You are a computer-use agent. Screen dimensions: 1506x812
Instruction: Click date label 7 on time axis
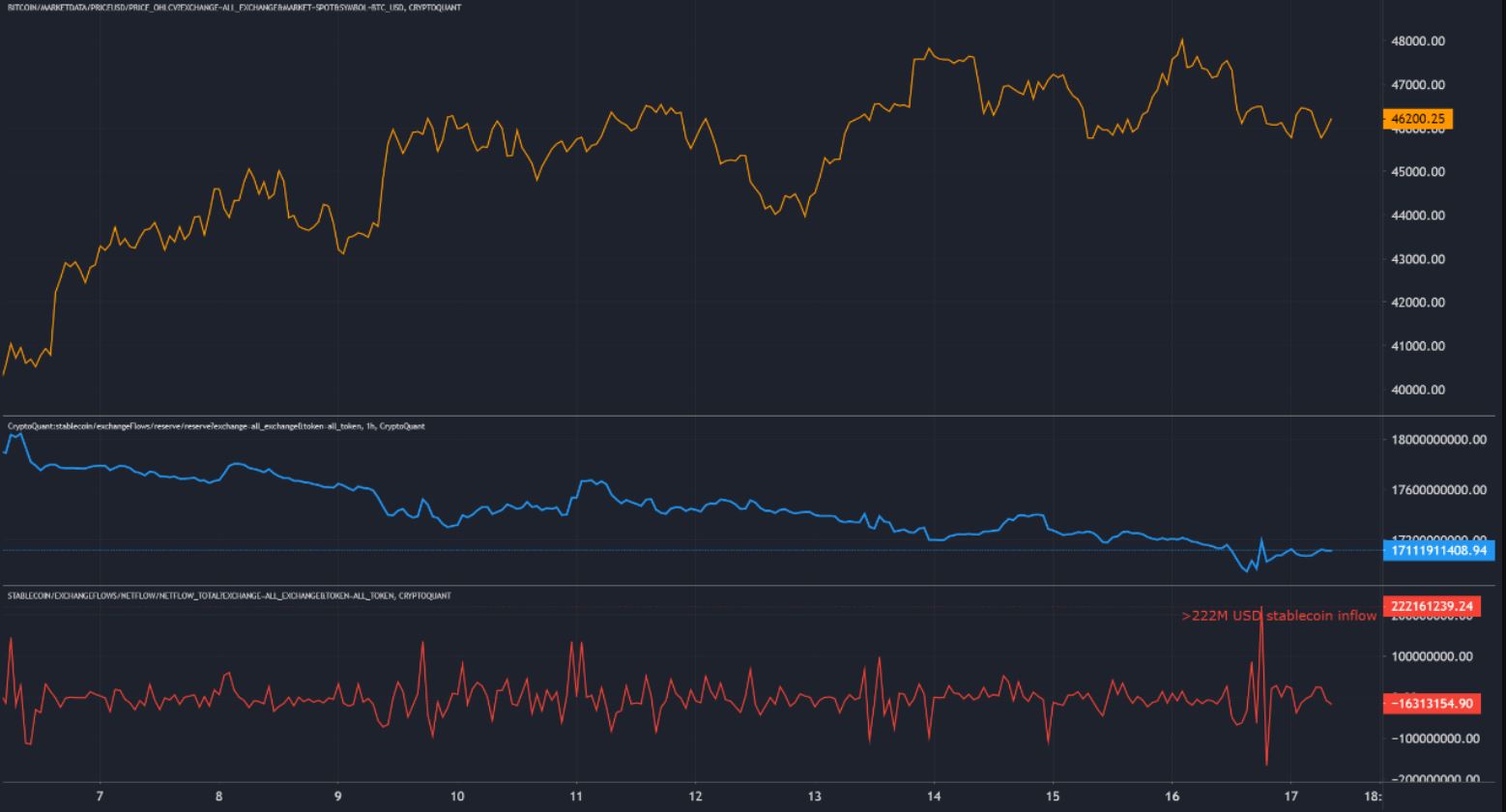(100, 797)
